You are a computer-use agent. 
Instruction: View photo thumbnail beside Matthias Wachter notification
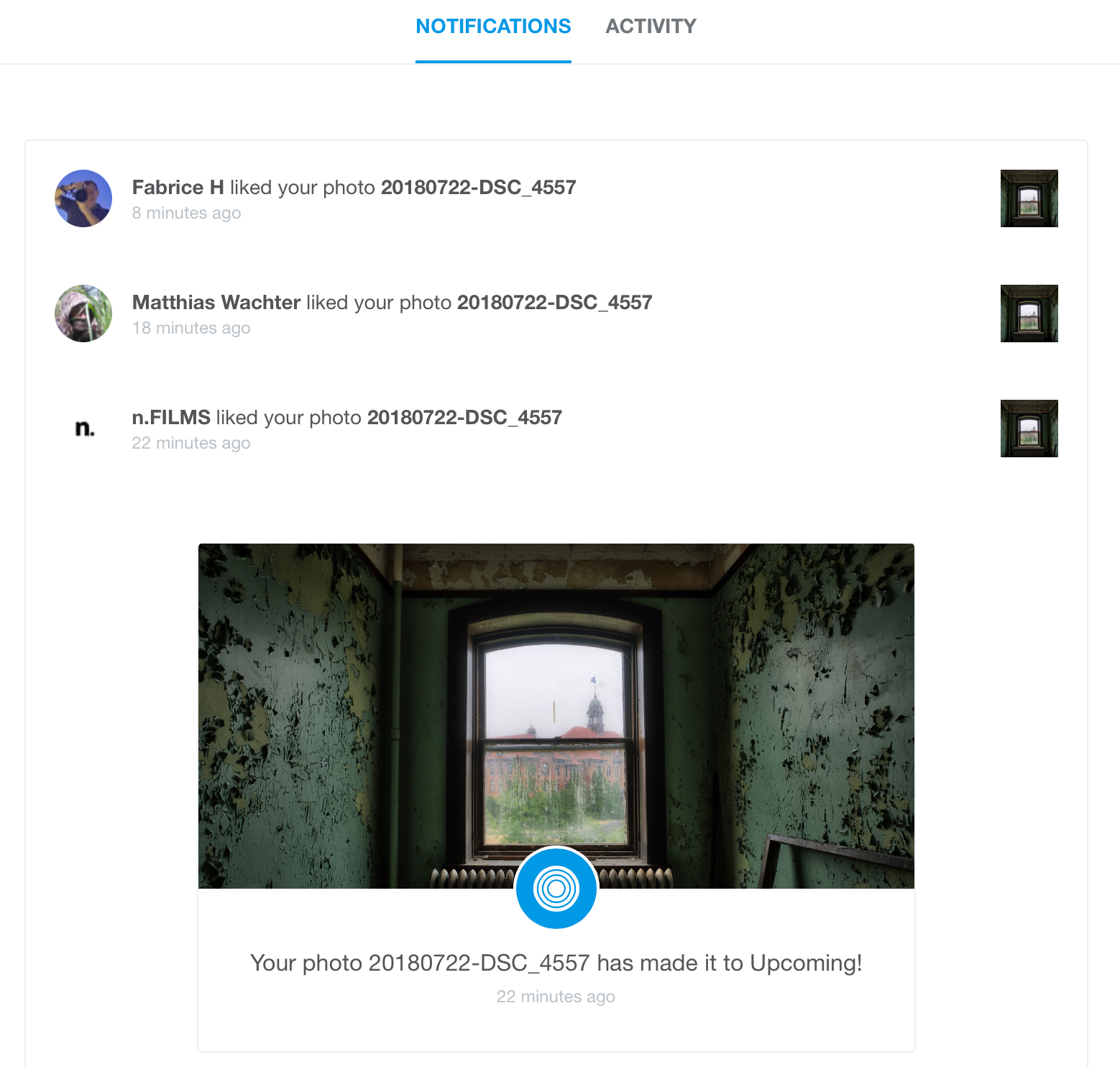(x=1029, y=313)
